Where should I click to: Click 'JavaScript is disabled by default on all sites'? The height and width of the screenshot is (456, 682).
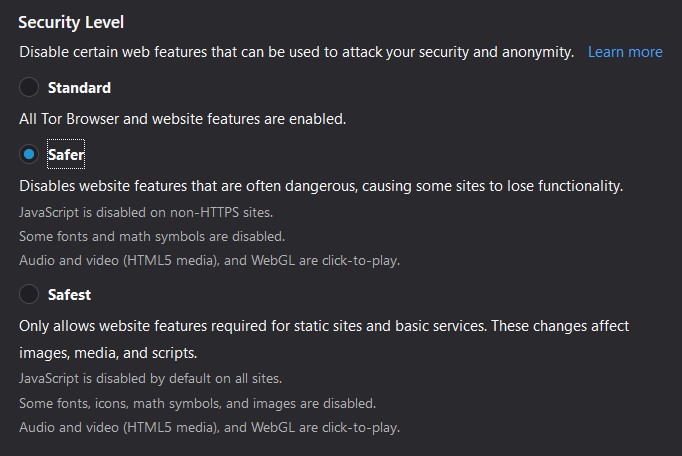pyautogui.click(x=150, y=379)
